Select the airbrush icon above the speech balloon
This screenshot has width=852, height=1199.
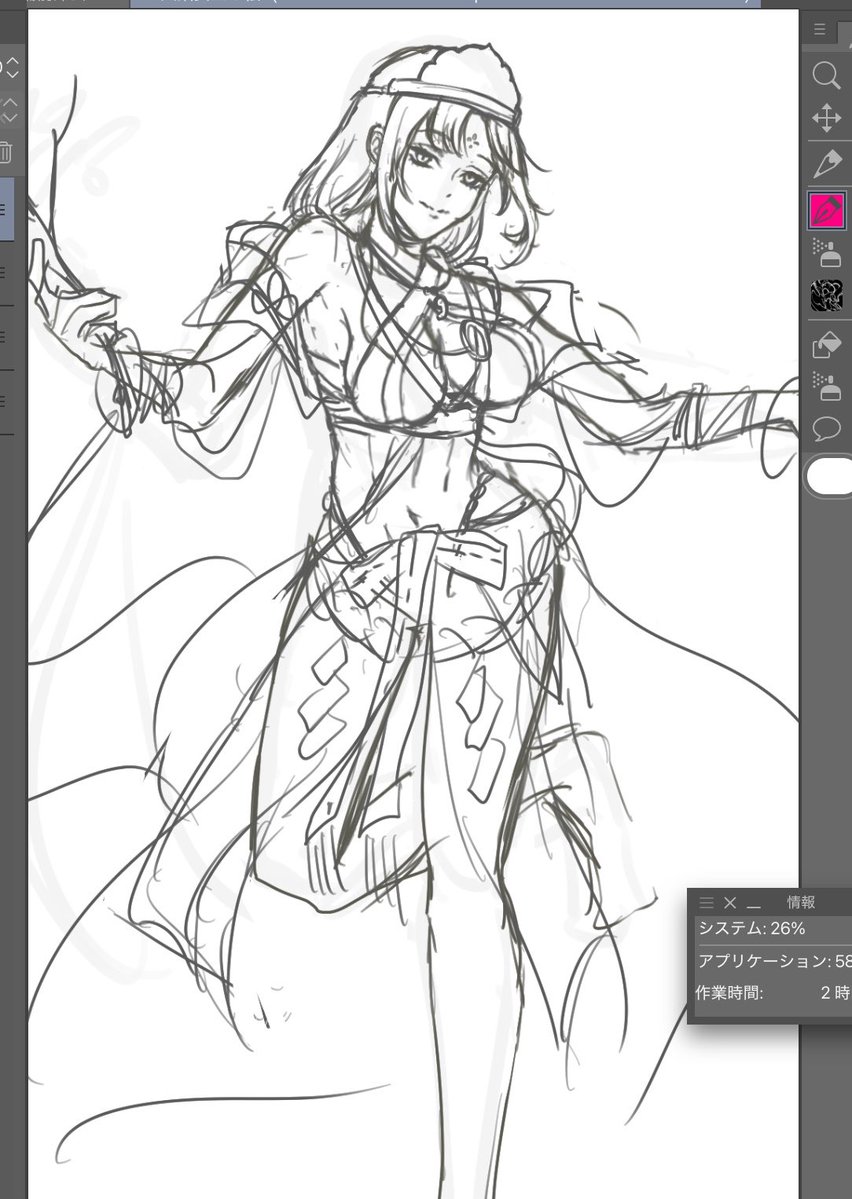826,386
